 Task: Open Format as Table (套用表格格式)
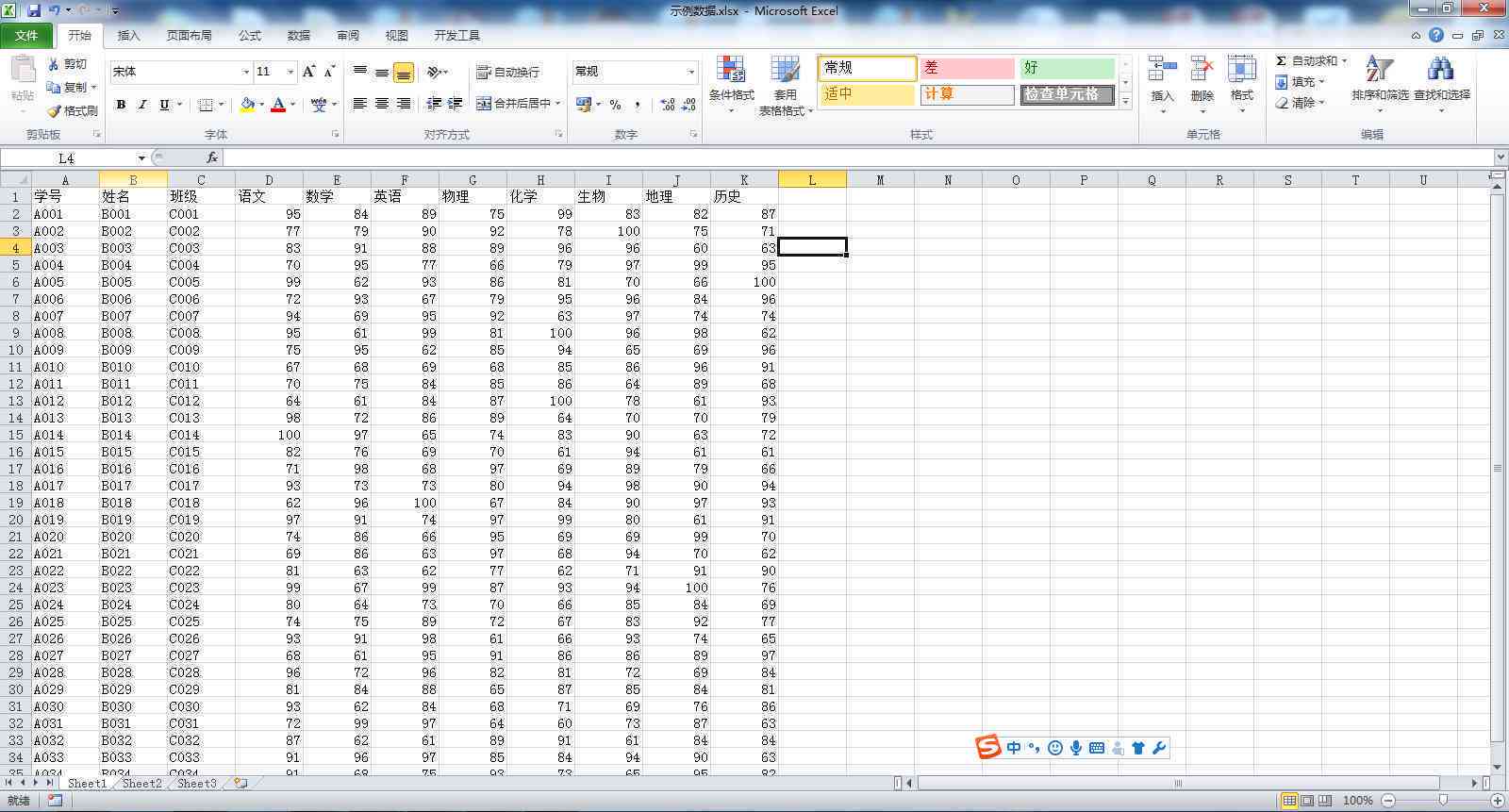[785, 85]
